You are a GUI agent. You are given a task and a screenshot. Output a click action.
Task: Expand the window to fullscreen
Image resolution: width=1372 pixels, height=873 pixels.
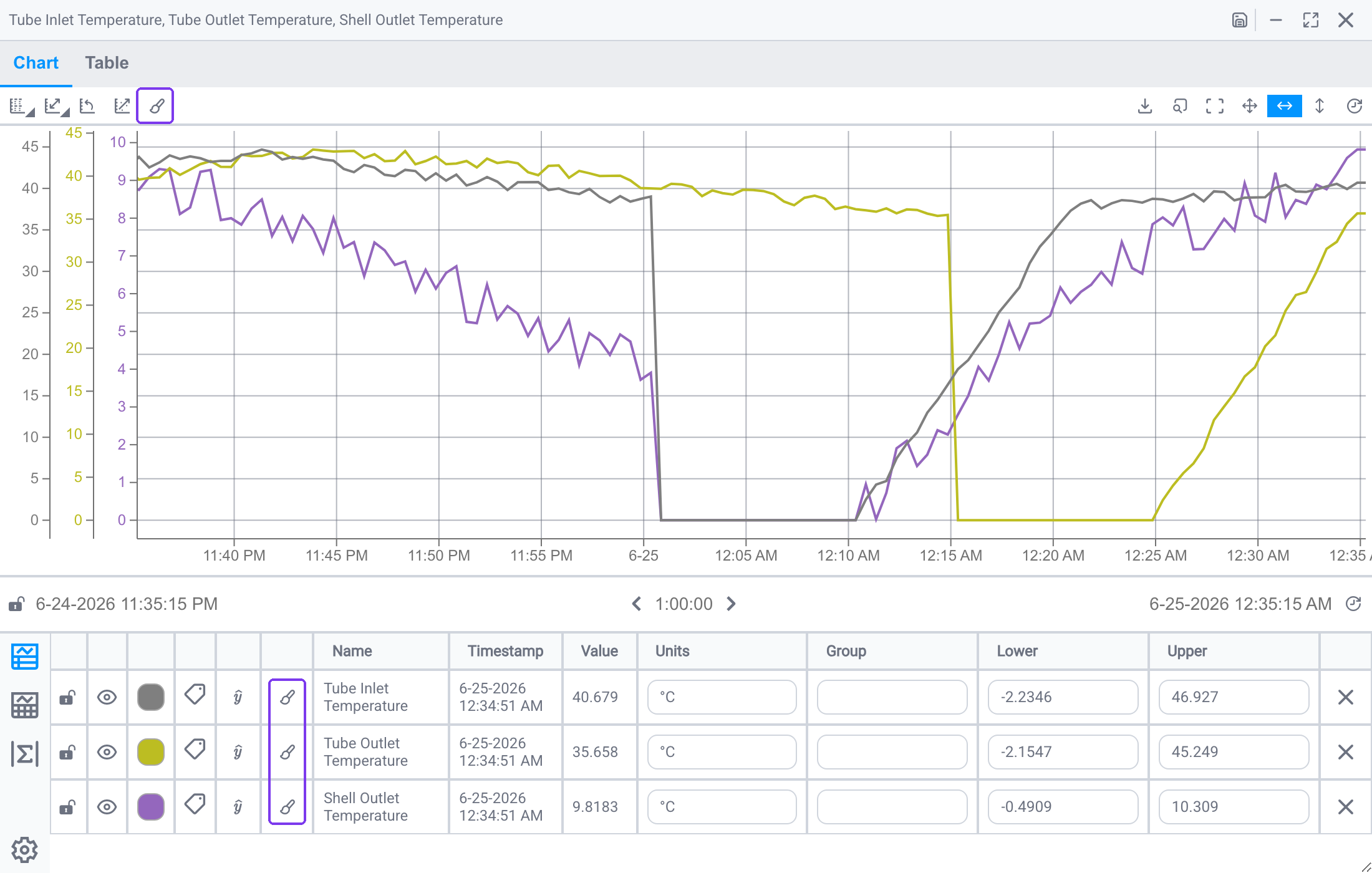1311,20
